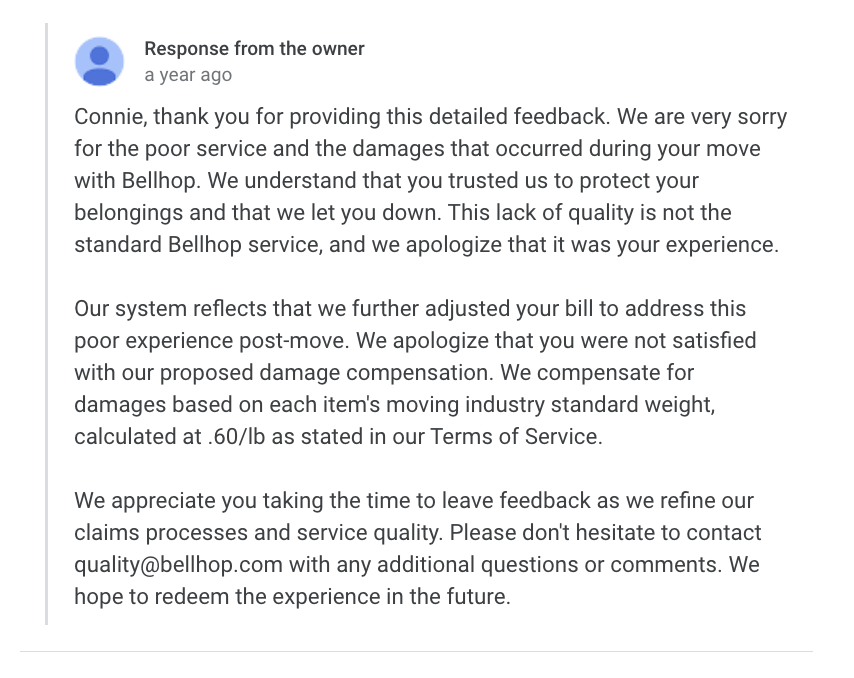The image size is (854, 678).
Task: Click the "Response from the owner" heading
Action: tap(254, 49)
